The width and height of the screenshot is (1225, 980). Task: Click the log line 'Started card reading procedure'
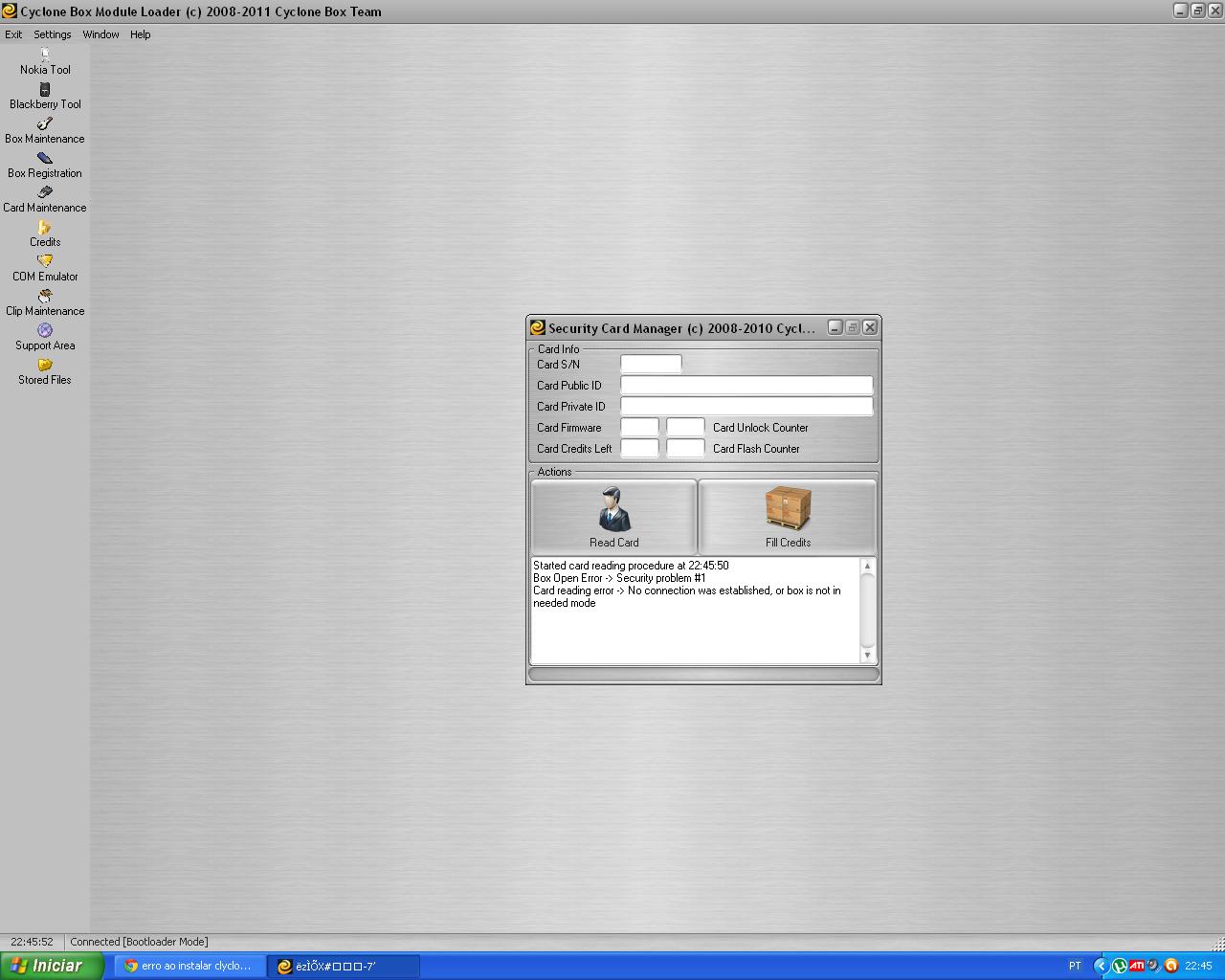point(631,566)
